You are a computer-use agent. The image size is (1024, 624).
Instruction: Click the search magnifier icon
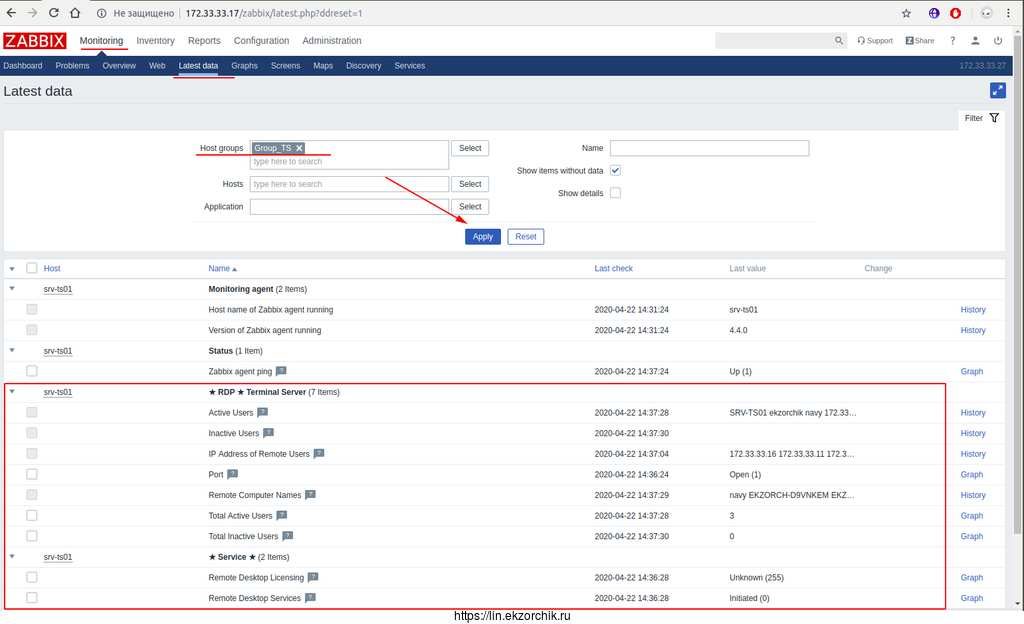[x=839, y=41]
